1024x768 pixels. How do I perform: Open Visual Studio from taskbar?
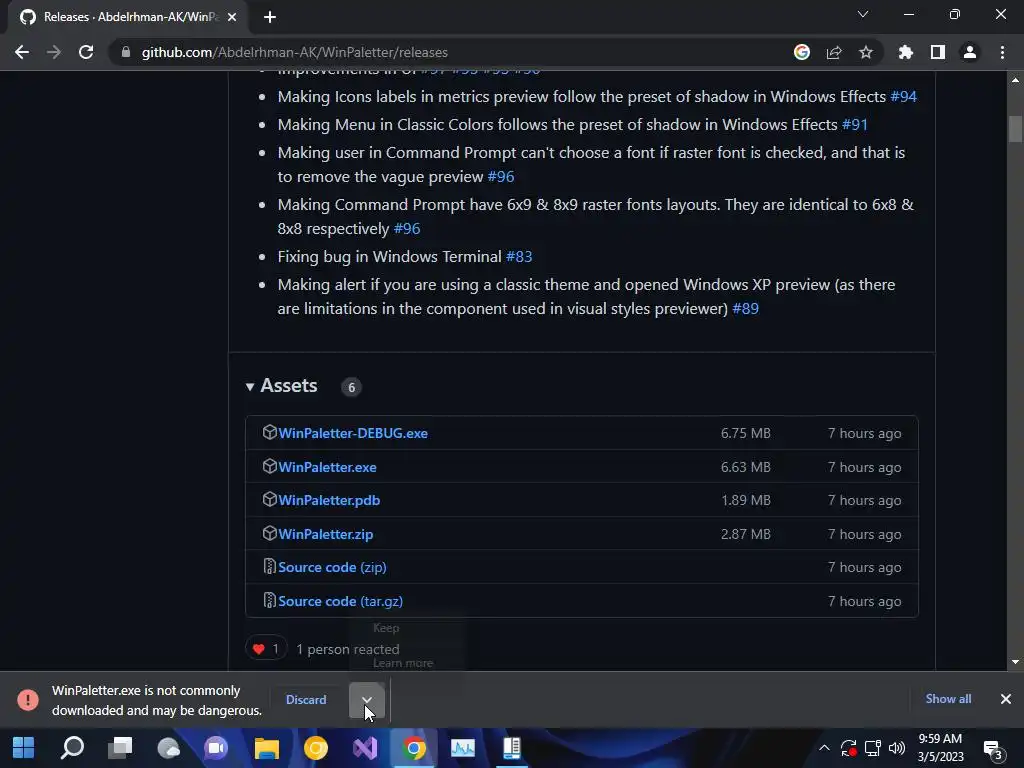pos(364,748)
